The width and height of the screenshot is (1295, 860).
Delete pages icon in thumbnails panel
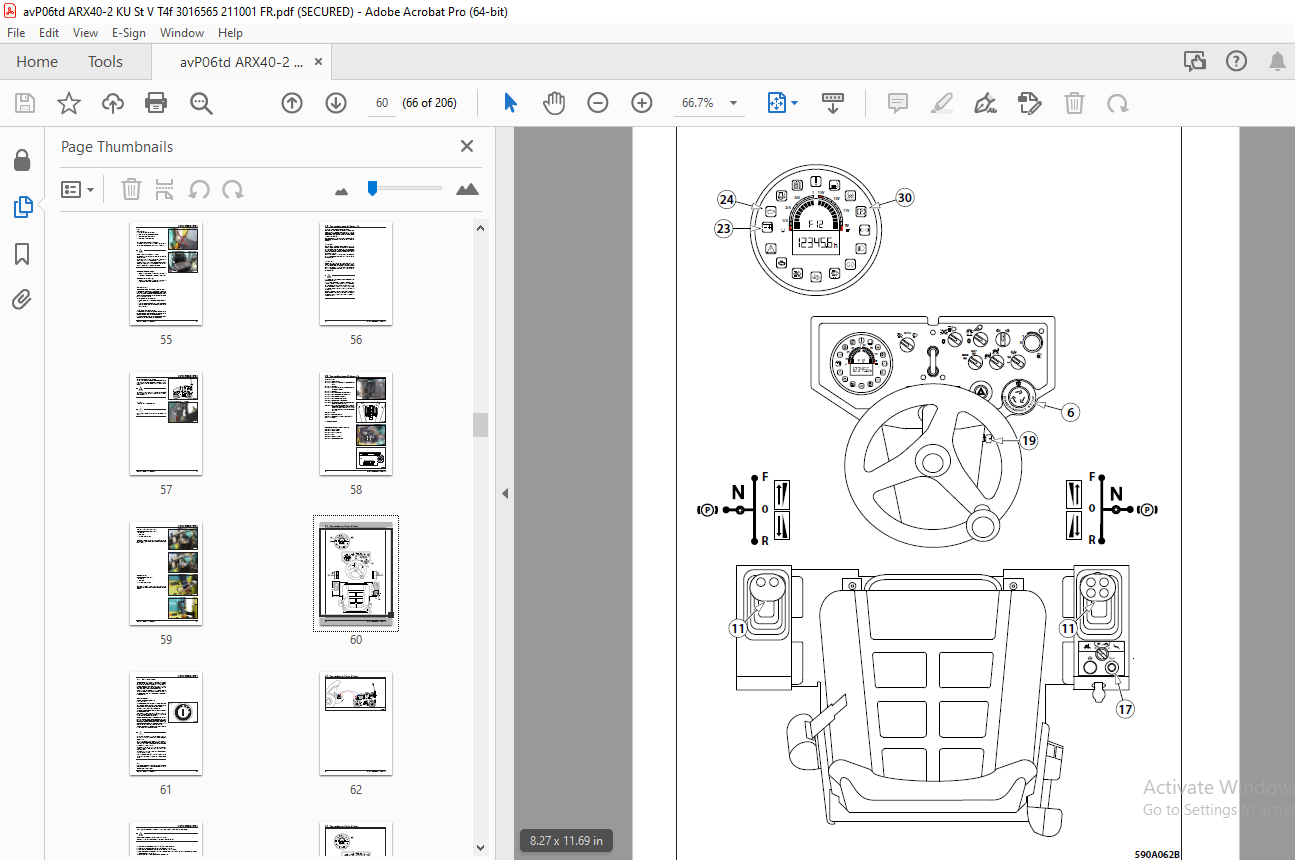pyautogui.click(x=131, y=189)
